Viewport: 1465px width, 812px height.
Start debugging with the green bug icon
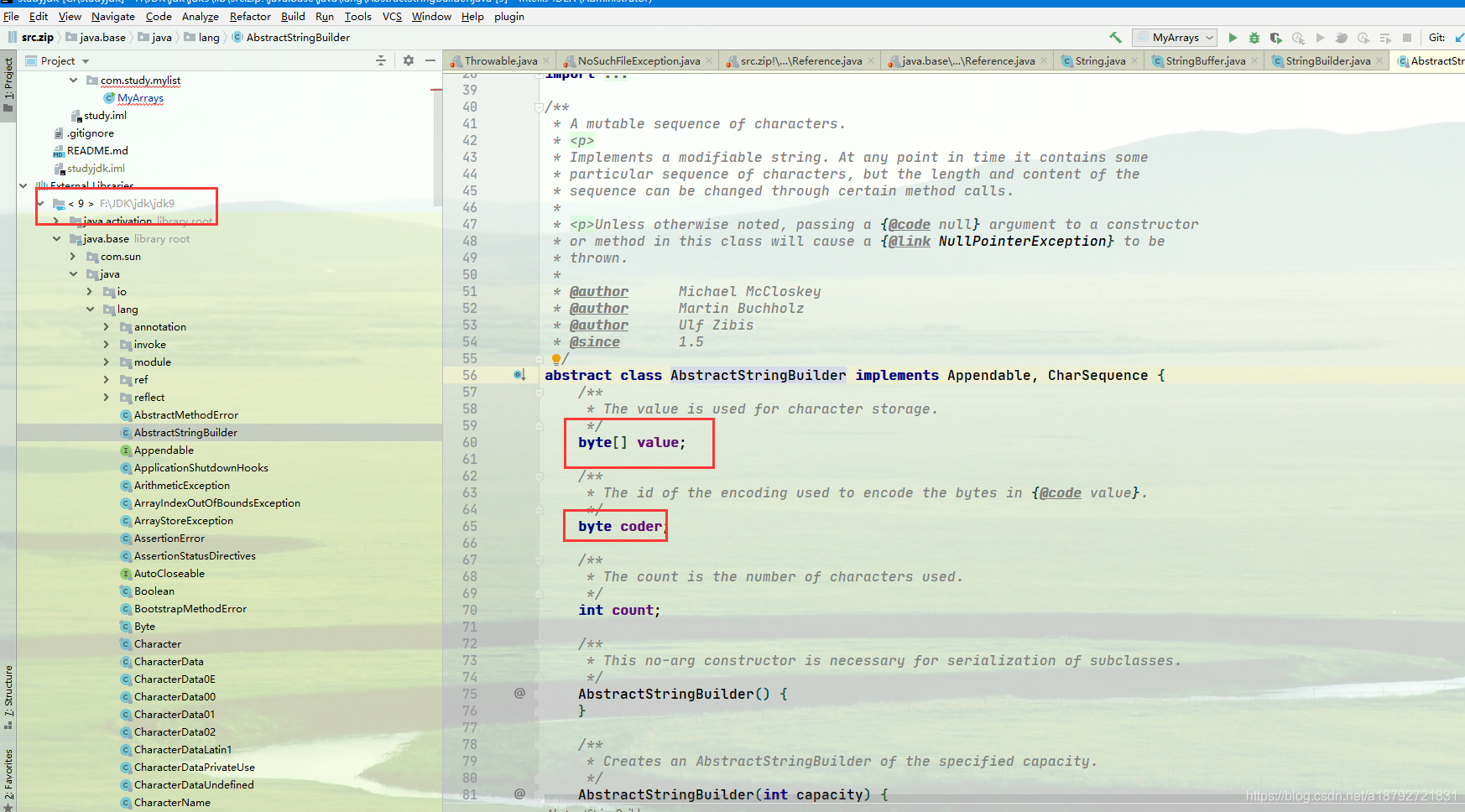coord(1254,38)
